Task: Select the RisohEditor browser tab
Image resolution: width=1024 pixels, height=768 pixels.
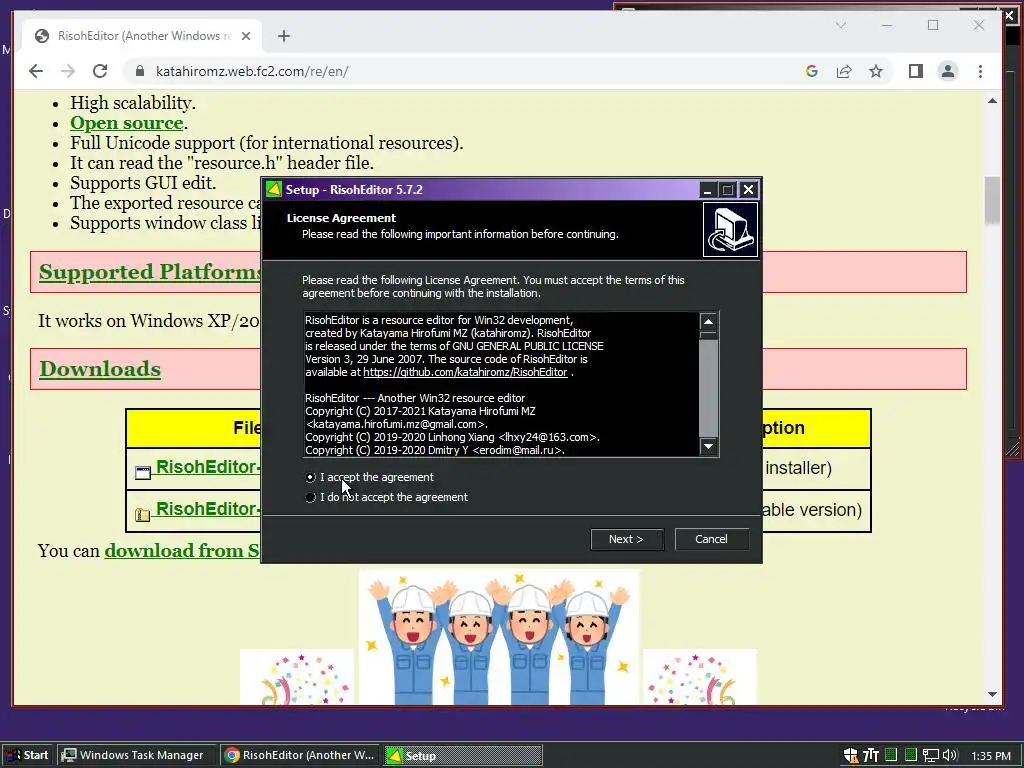Action: tap(143, 36)
